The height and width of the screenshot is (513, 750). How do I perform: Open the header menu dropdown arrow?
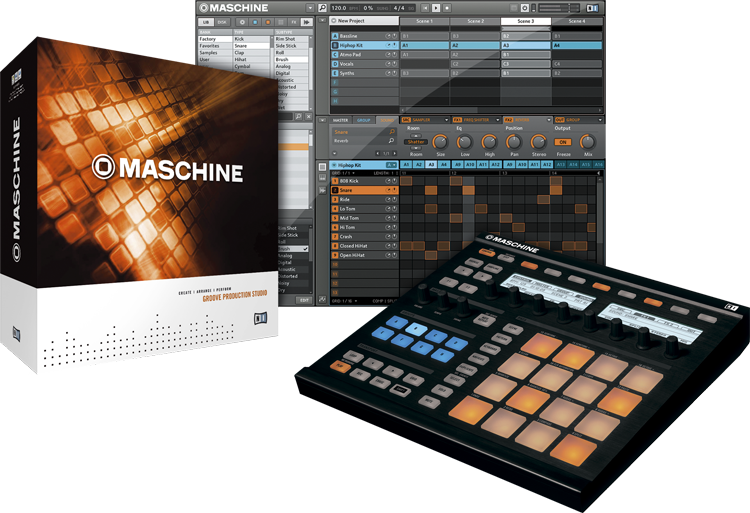pos(310,8)
